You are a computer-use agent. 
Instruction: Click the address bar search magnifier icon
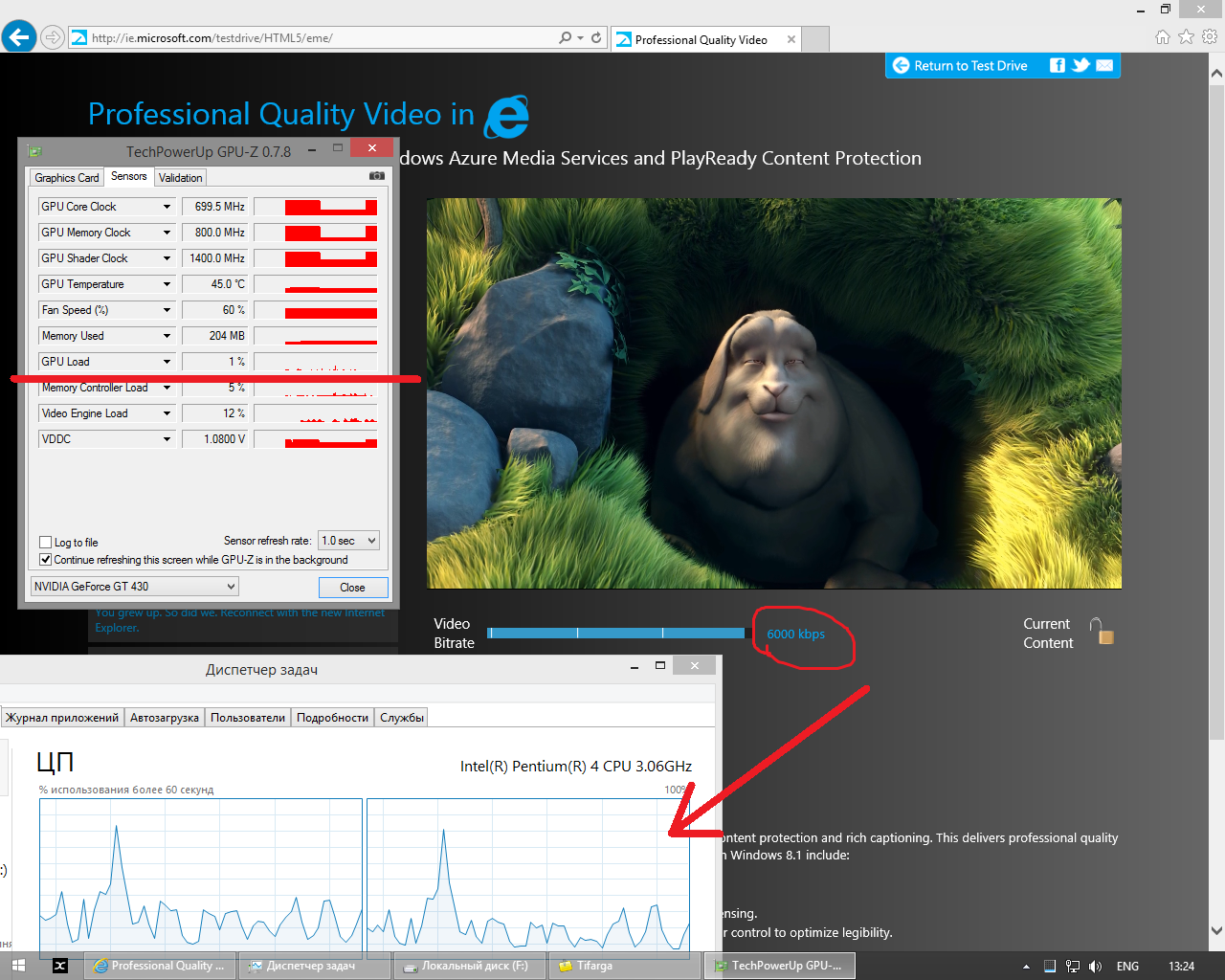(x=566, y=37)
